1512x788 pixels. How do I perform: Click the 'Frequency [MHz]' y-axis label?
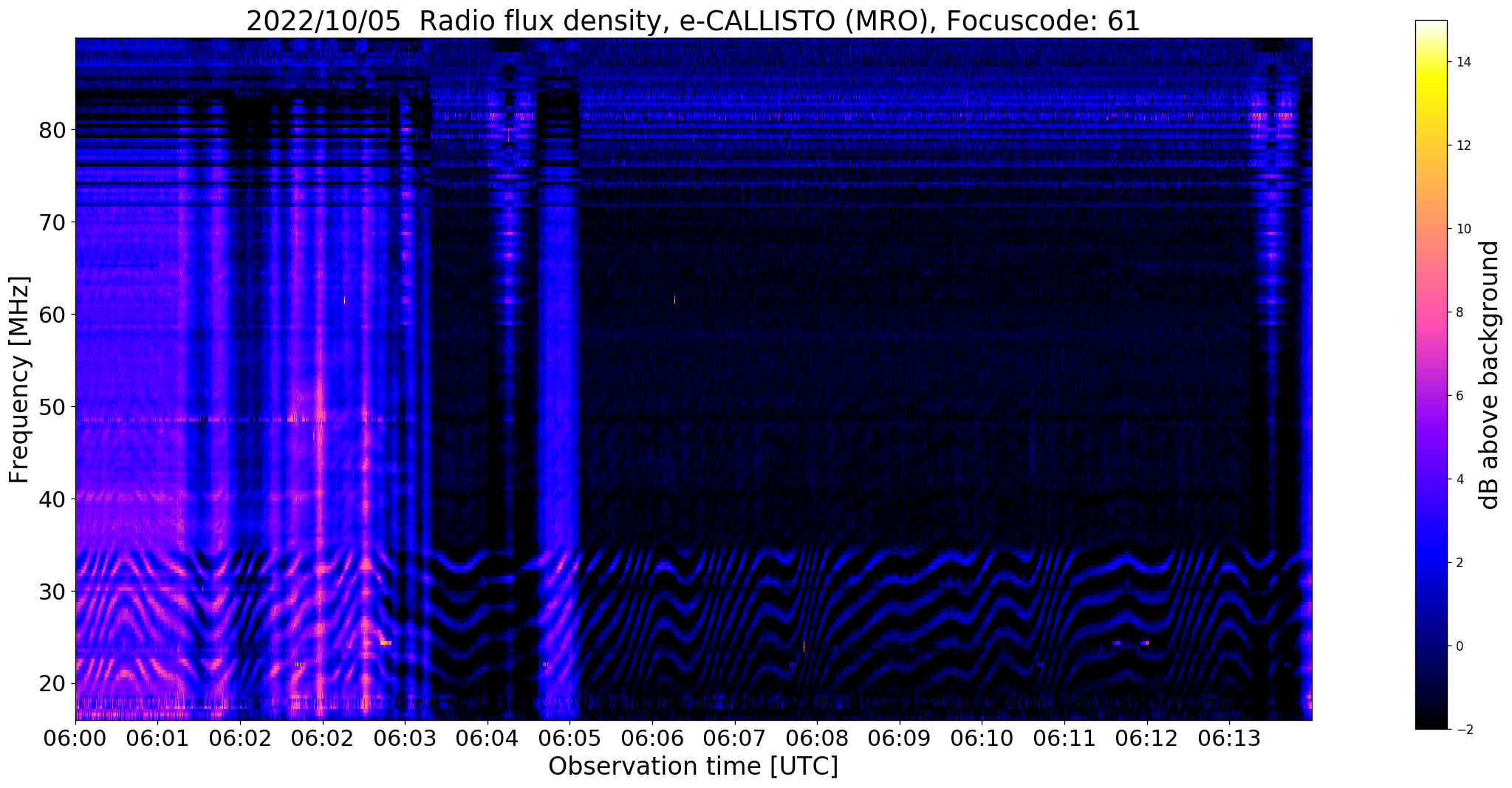(x=20, y=380)
